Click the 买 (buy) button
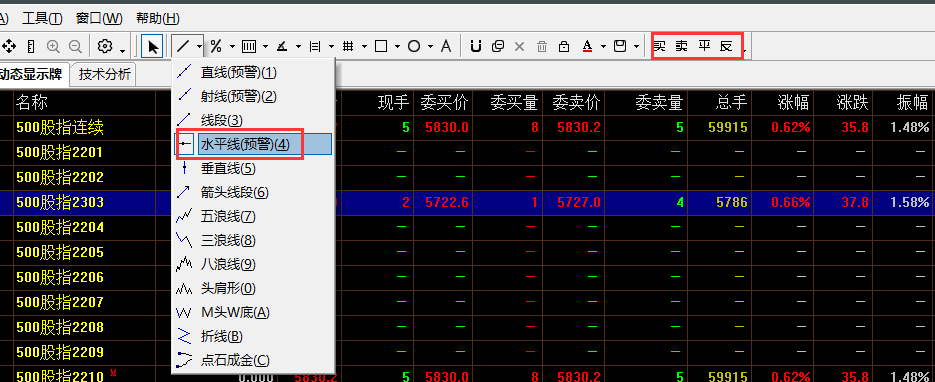Image resolution: width=935 pixels, height=382 pixels. point(660,46)
